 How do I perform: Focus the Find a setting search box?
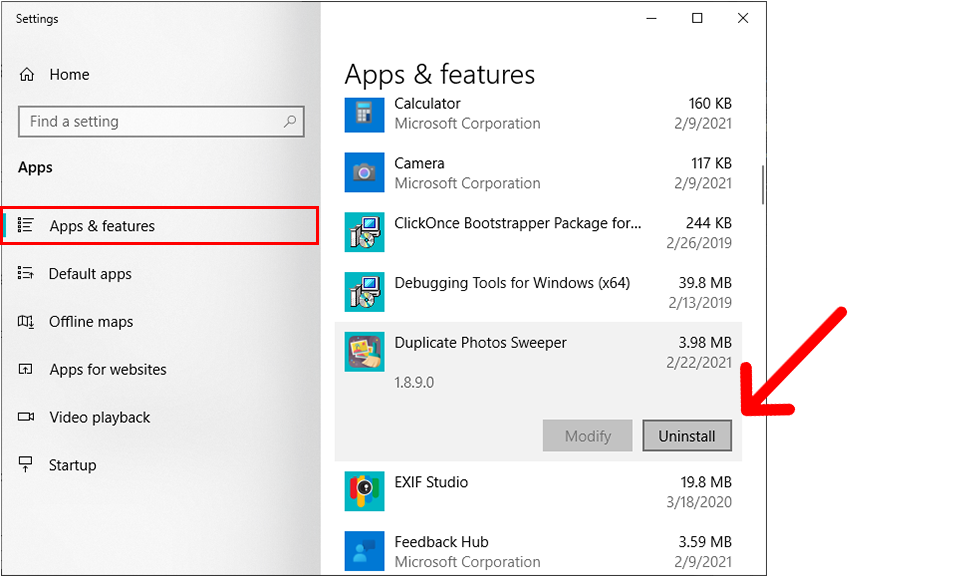click(x=161, y=122)
